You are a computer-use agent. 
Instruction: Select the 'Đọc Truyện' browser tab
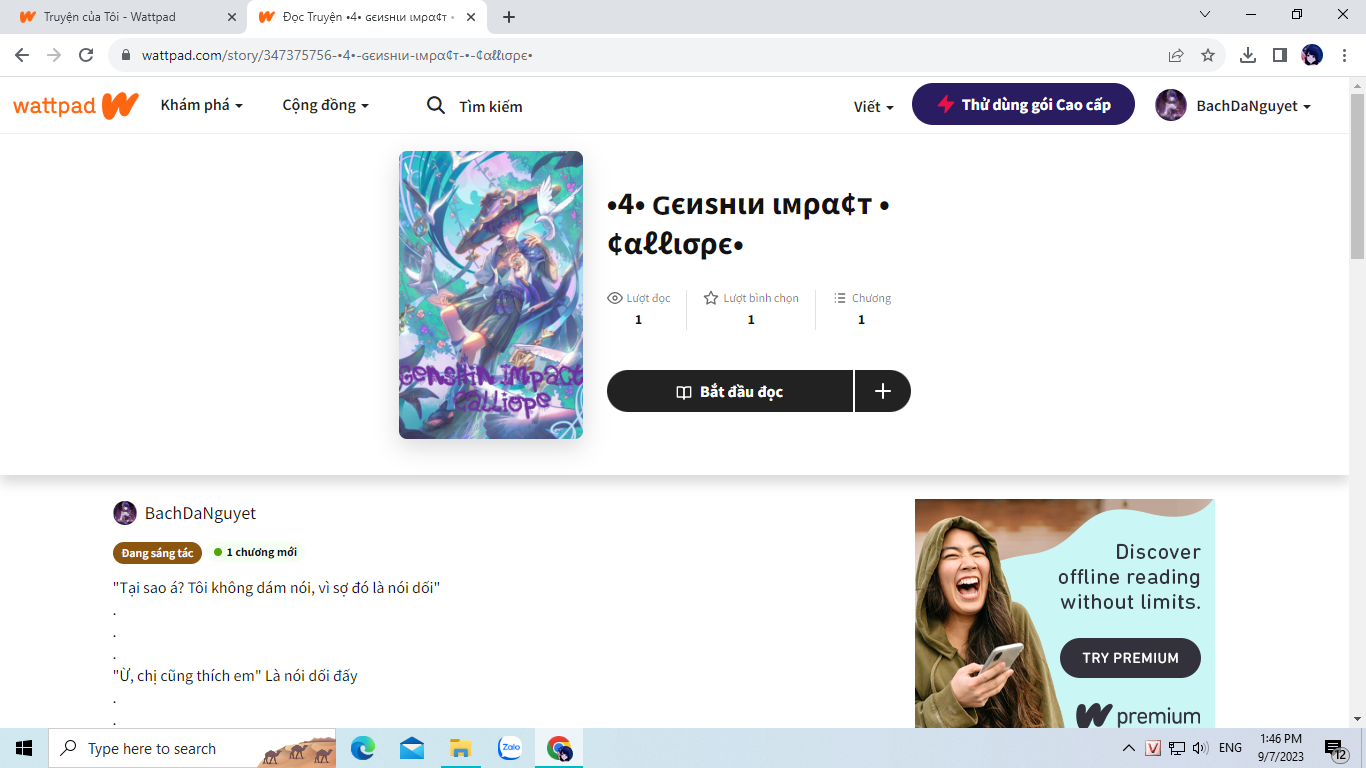pyautogui.click(x=365, y=17)
